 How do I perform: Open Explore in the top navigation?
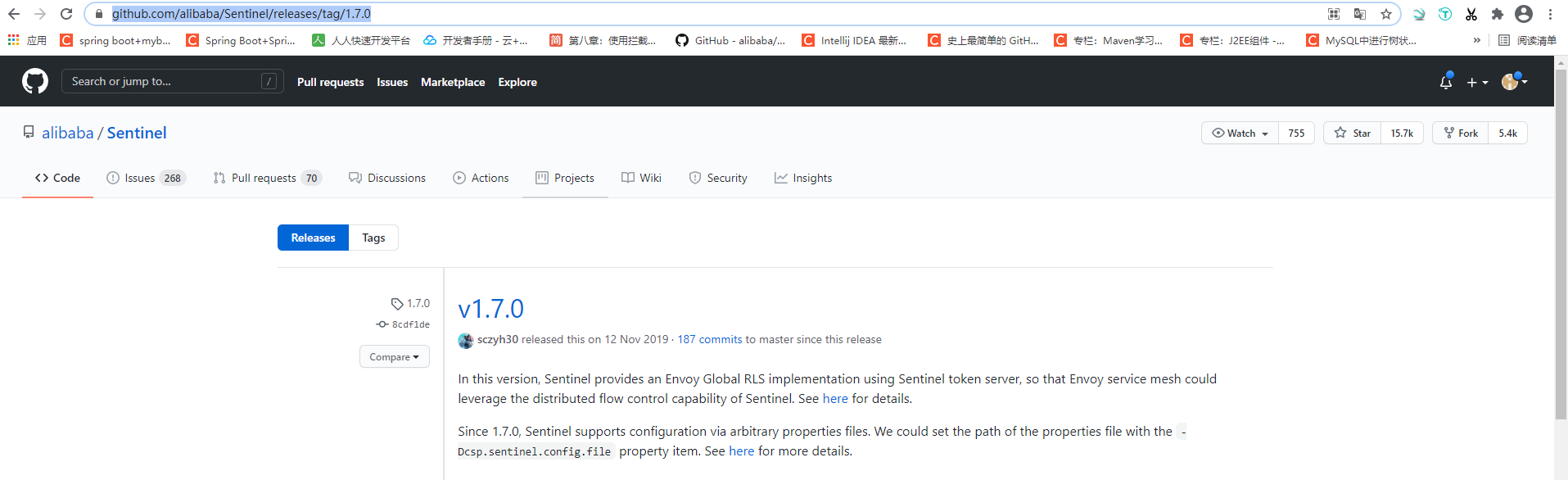pos(517,82)
